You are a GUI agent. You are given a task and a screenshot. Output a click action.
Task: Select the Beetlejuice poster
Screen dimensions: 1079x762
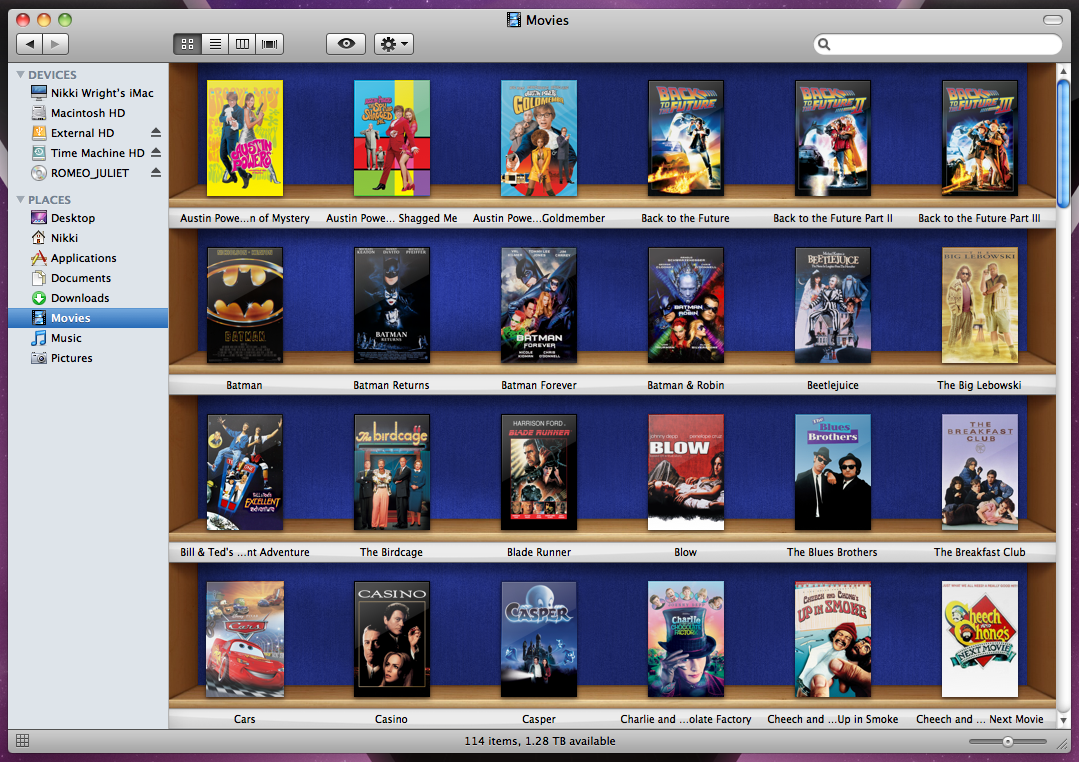833,305
